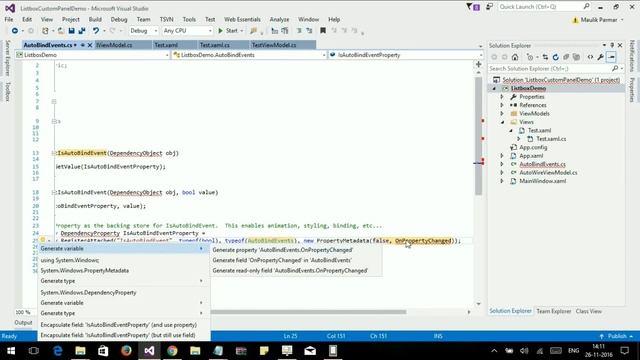Click the Sync with Active Document icon

coord(545,57)
